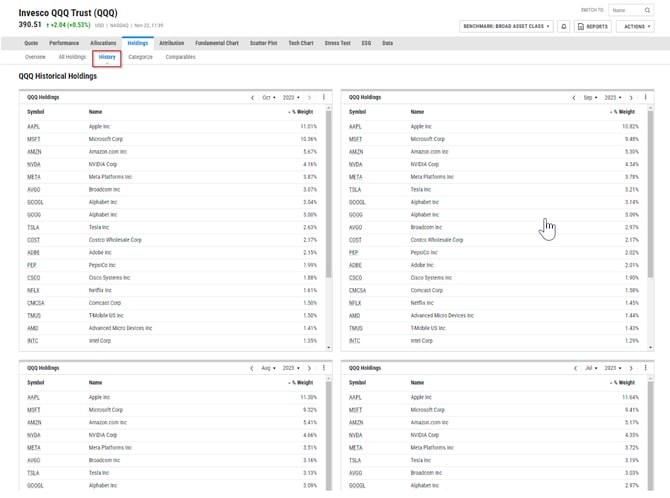Open the Oct month dropdown

point(269,98)
